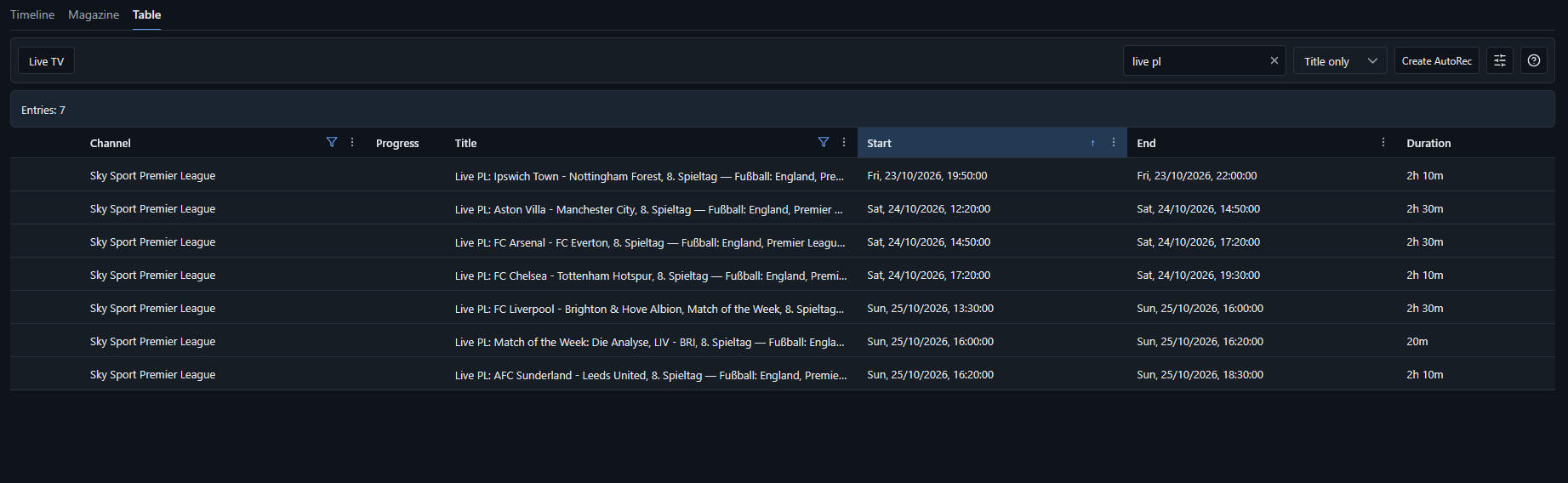Click start time Sat, 24/10/2026, 12:20:00

pyautogui.click(x=928, y=209)
